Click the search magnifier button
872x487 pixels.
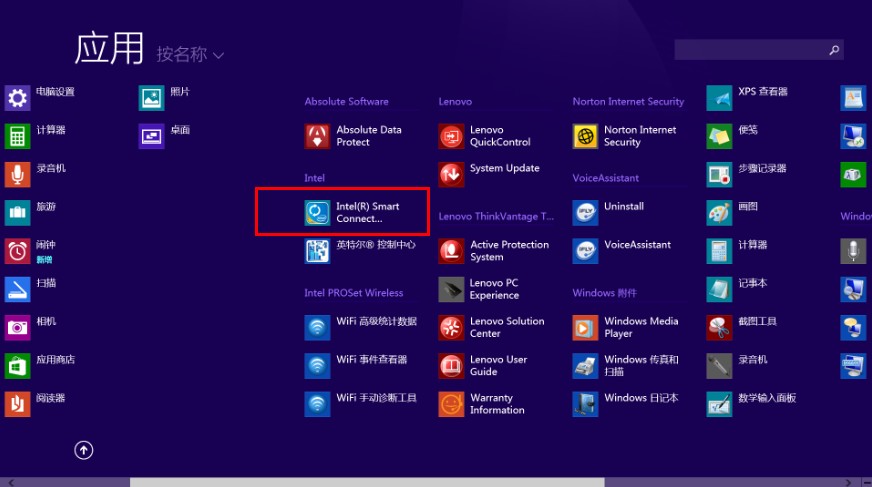pos(834,50)
